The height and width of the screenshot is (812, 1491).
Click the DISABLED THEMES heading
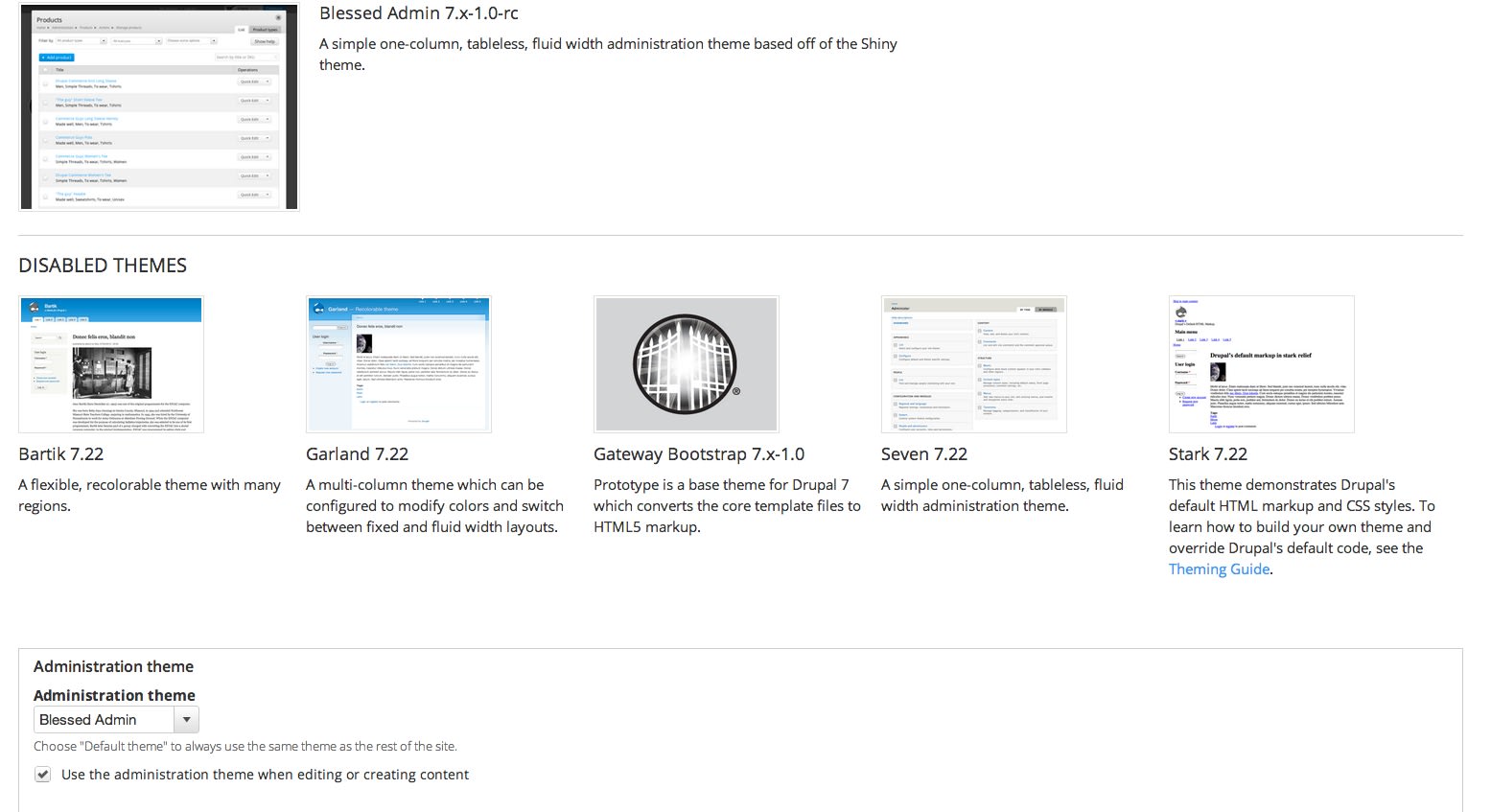click(103, 266)
